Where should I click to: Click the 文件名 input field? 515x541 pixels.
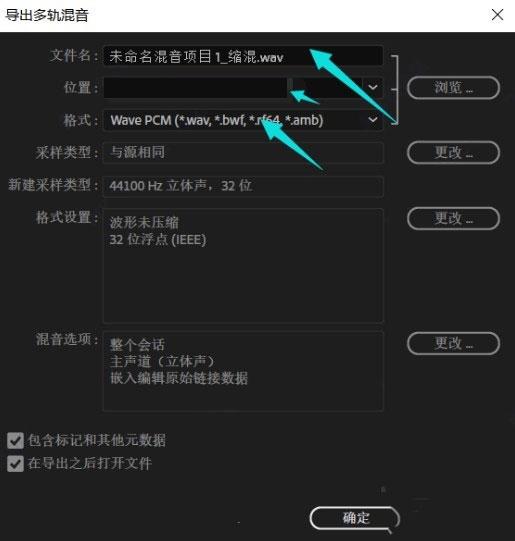(243, 56)
